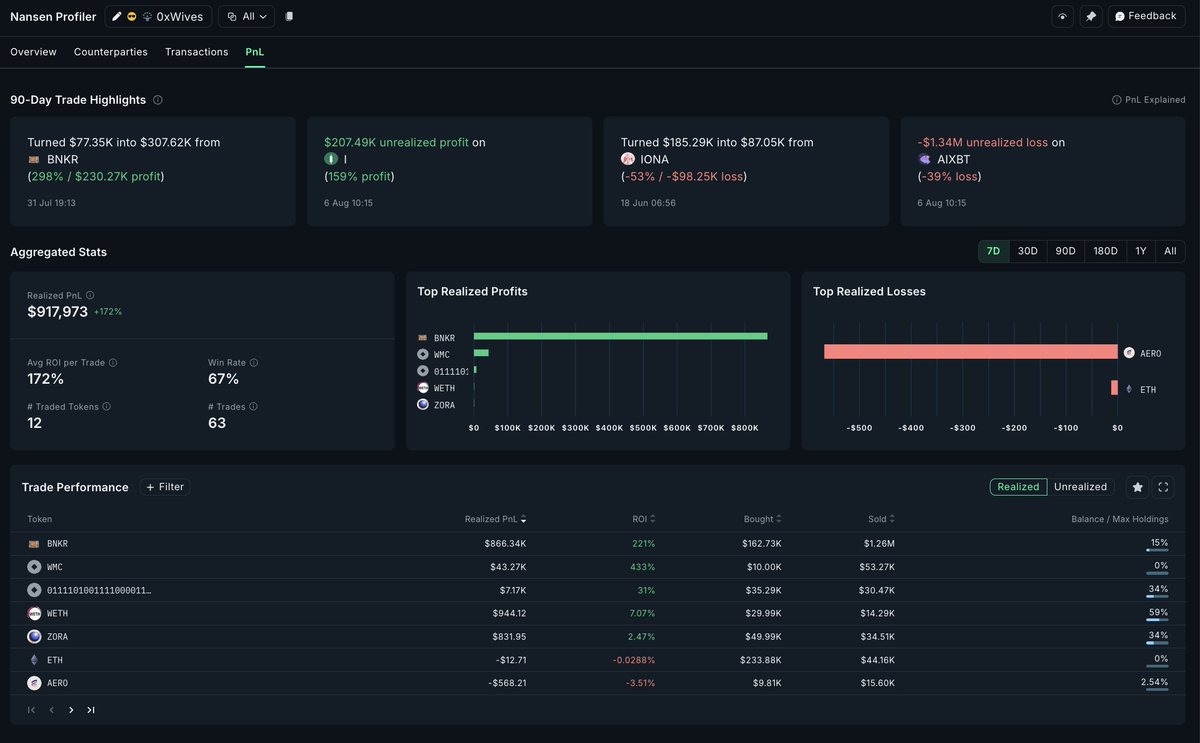Open the Transactions tab
1200x743 pixels.
pos(196,52)
